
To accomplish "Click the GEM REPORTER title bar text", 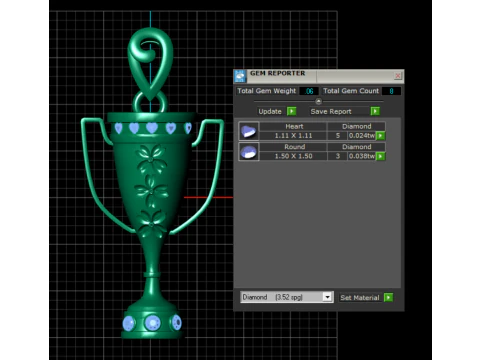I will (277, 73).
